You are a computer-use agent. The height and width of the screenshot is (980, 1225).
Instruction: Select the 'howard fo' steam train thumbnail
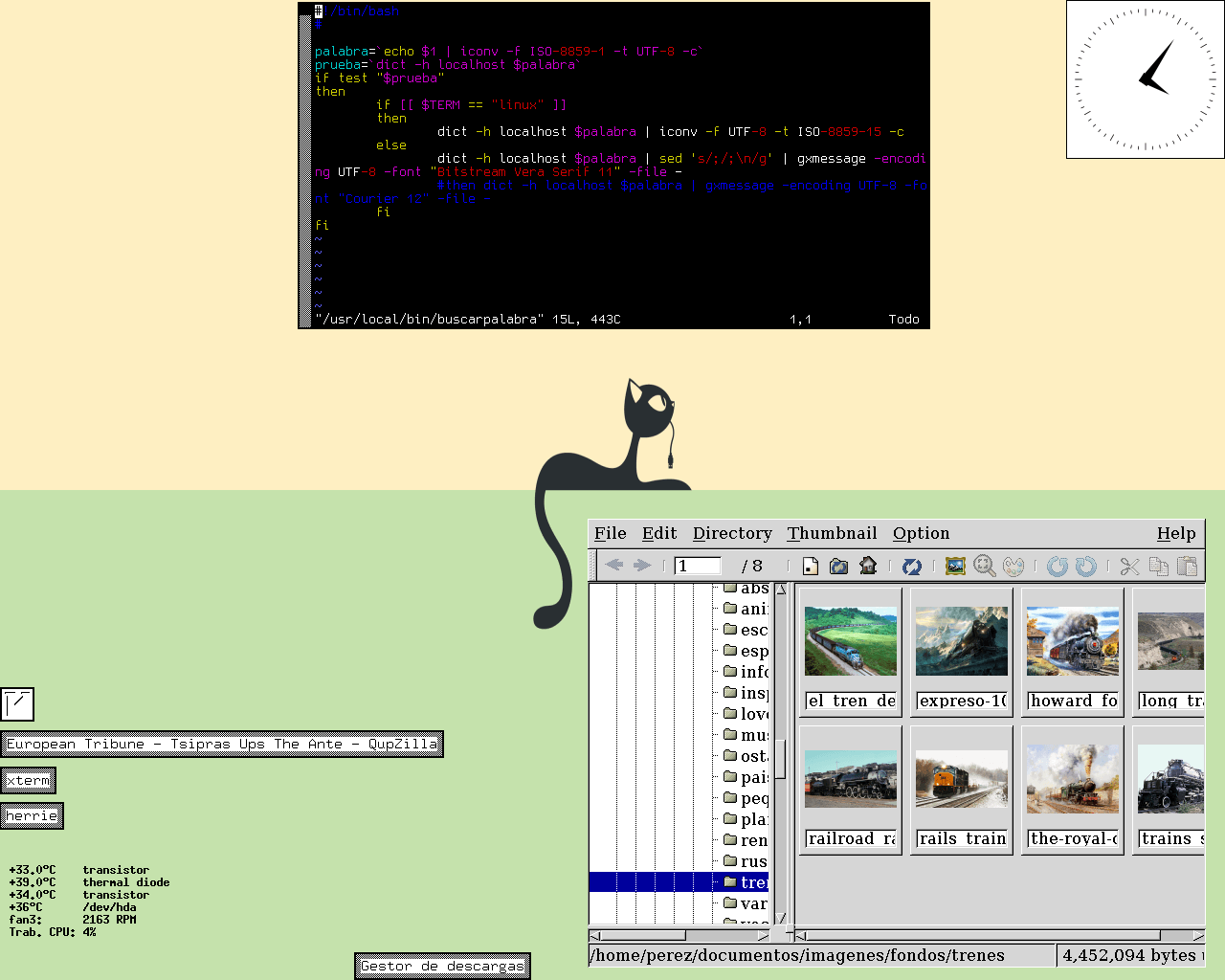[1073, 642]
